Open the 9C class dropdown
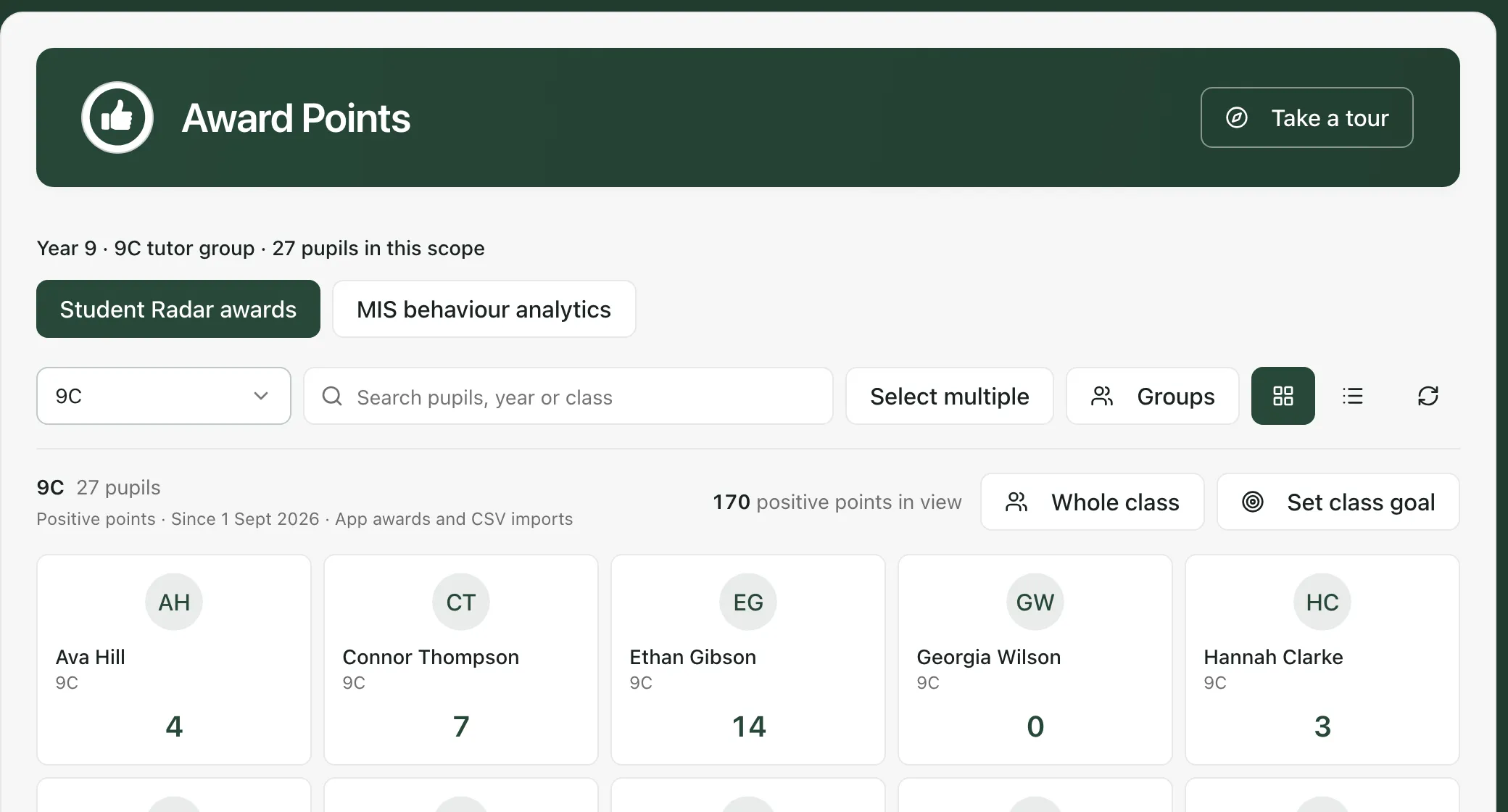The width and height of the screenshot is (1508, 812). point(164,396)
